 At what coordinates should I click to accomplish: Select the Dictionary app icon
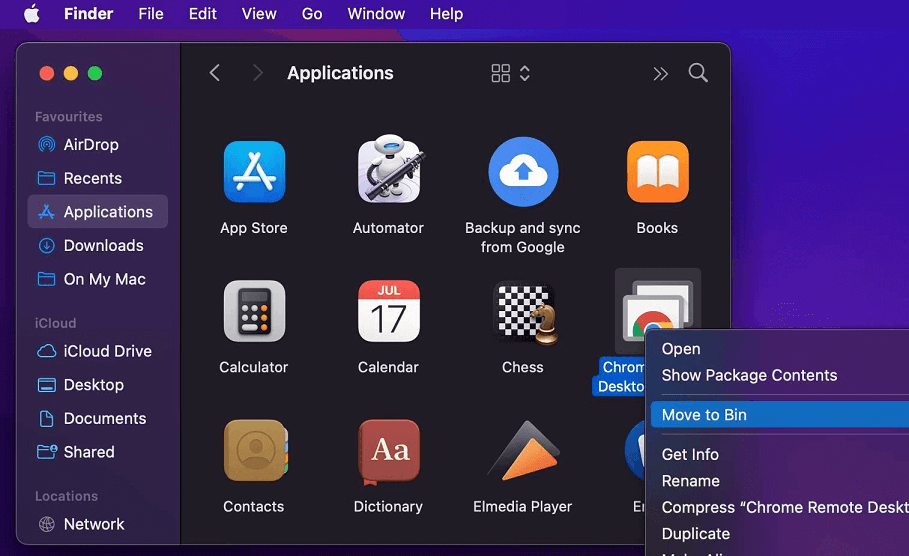click(x=389, y=452)
